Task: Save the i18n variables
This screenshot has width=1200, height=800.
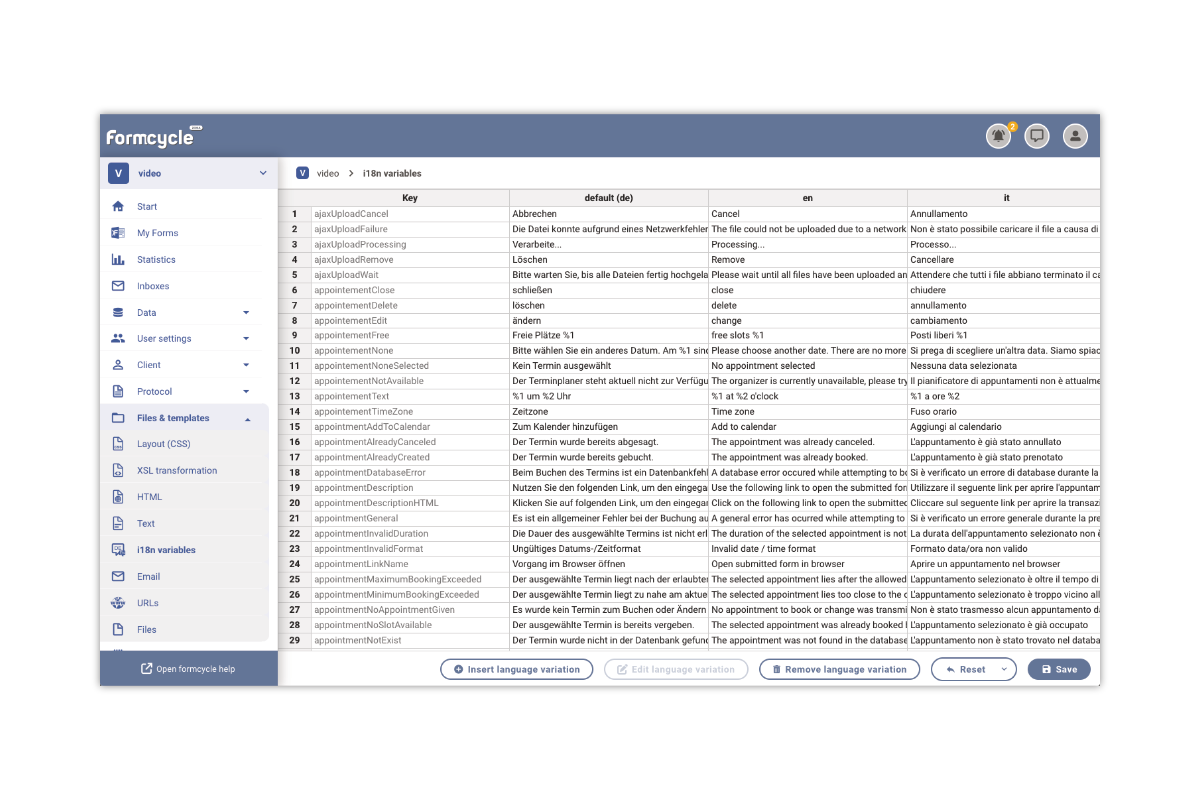Action: [x=1059, y=670]
